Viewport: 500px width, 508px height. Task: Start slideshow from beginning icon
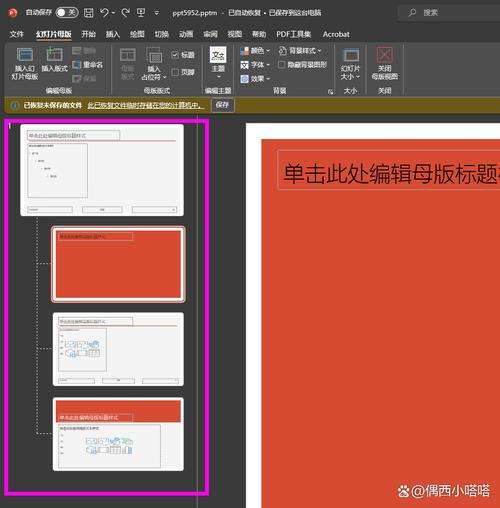[x=141, y=13]
